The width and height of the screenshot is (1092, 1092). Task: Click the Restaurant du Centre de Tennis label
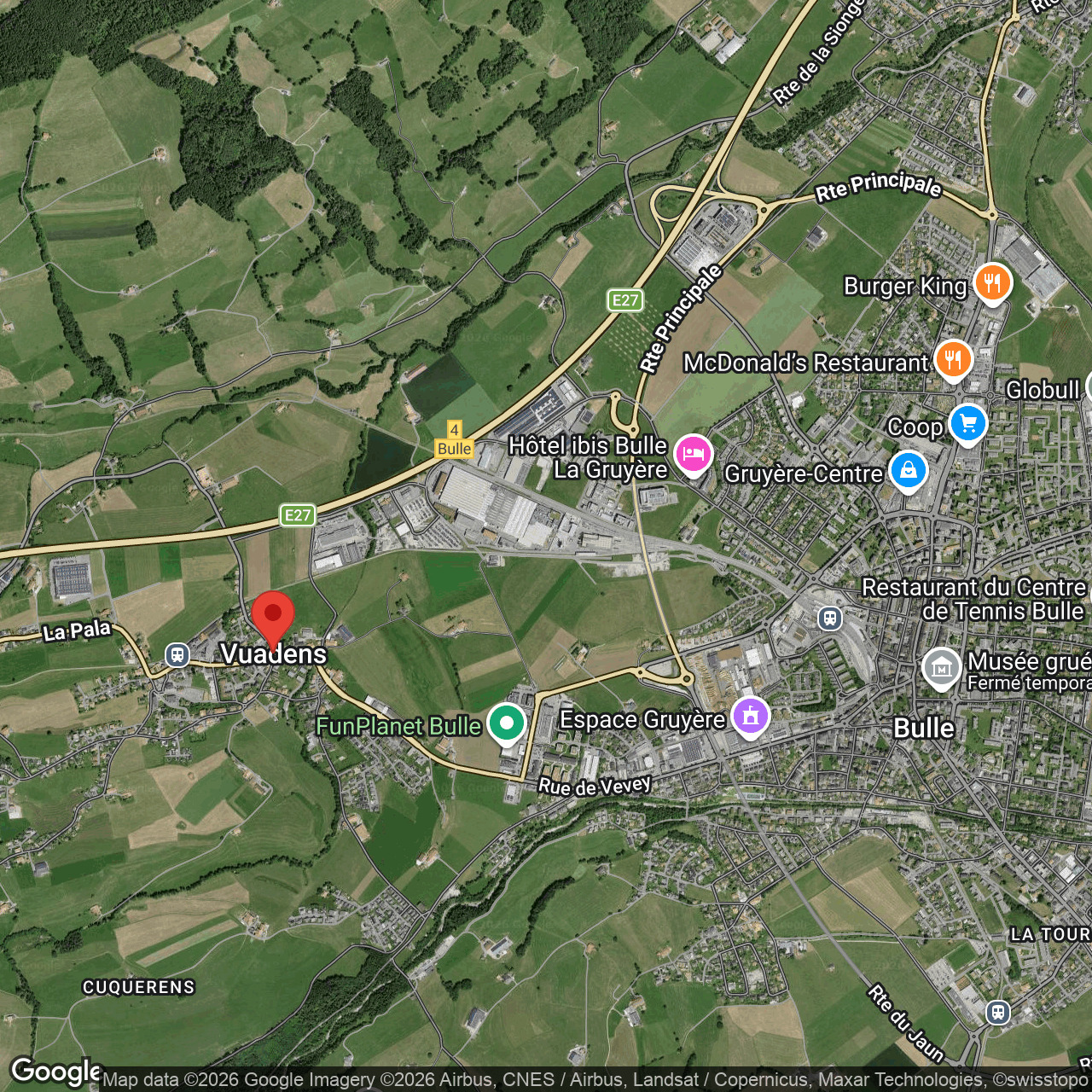[974, 599]
